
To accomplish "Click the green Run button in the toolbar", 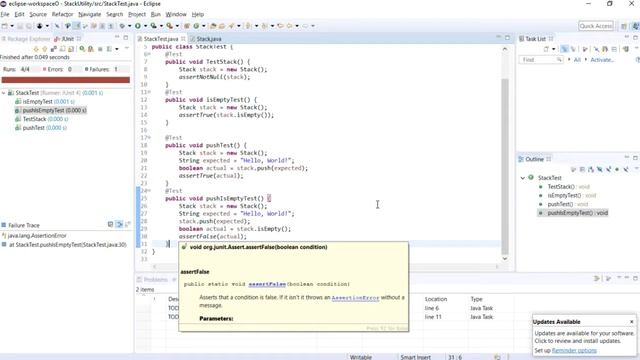I will point(138,26).
